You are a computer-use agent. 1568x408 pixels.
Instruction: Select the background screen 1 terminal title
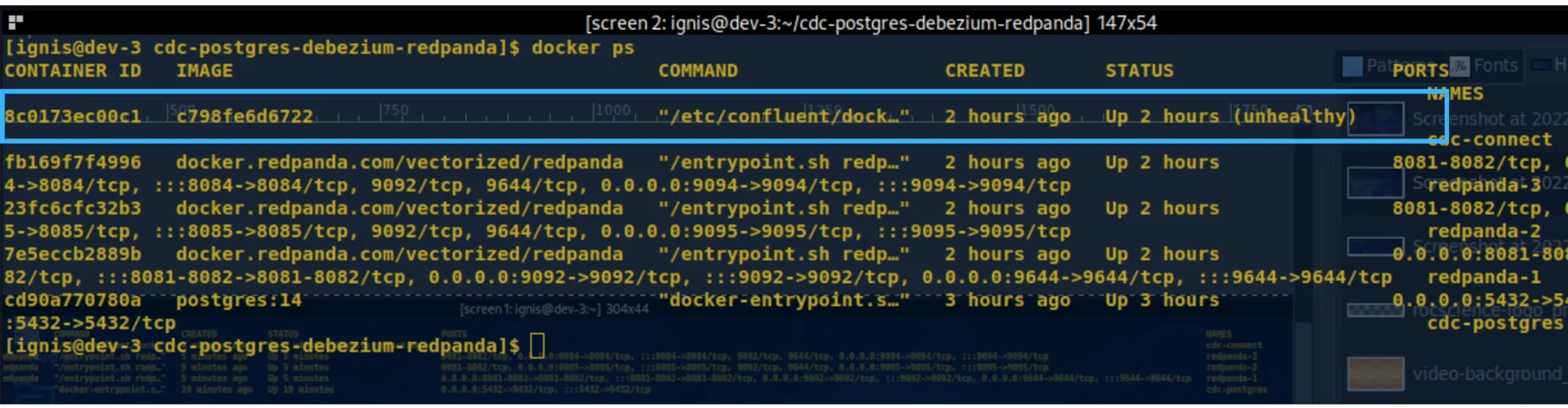click(553, 309)
